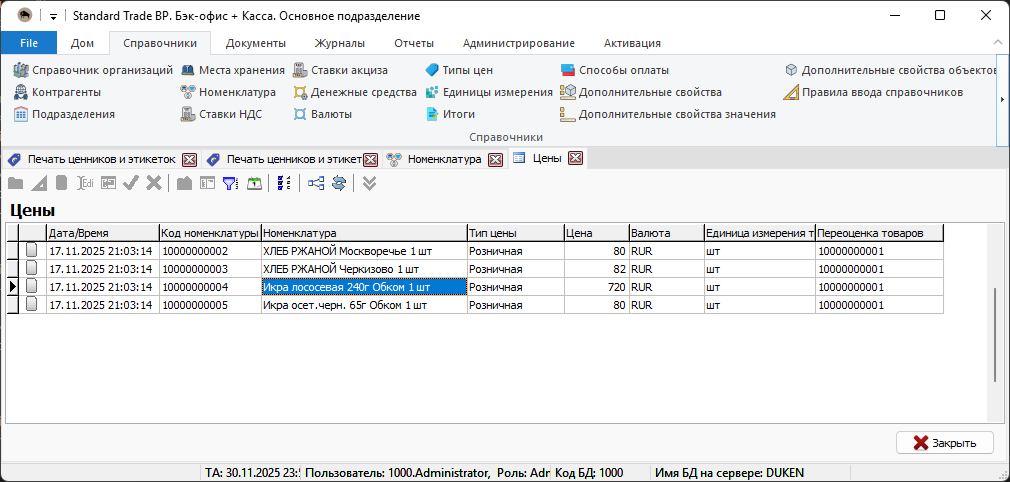Screen dimensions: 1010x482
Task: Switch to Номенклатура document tab
Action: coord(444,159)
